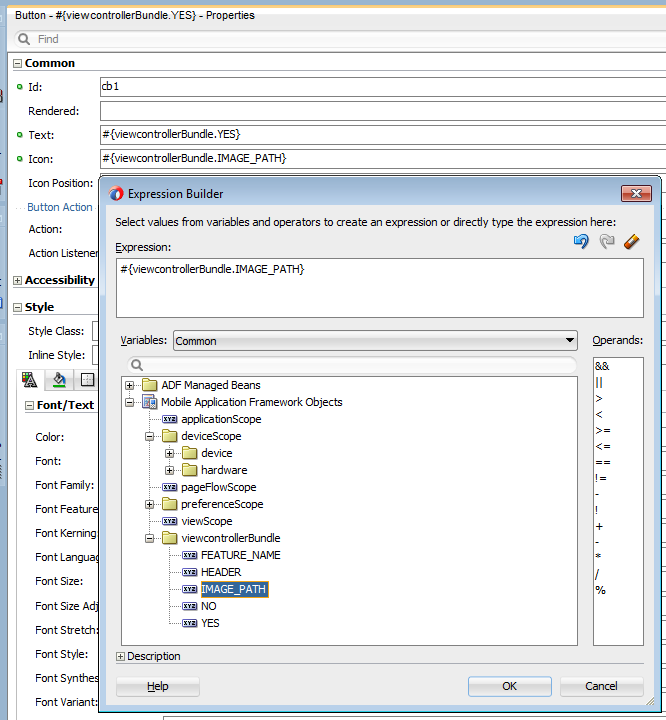Select the paint bucket background style tab
The width and height of the screenshot is (666, 720).
(x=59, y=380)
